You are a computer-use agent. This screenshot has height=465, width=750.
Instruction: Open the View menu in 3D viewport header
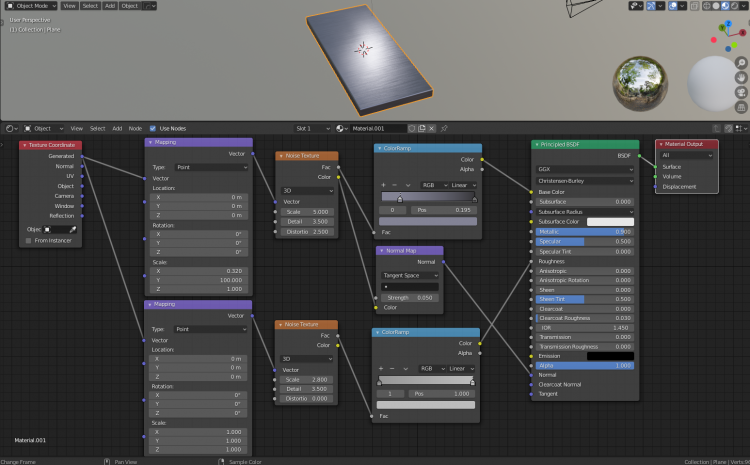pos(69,5)
